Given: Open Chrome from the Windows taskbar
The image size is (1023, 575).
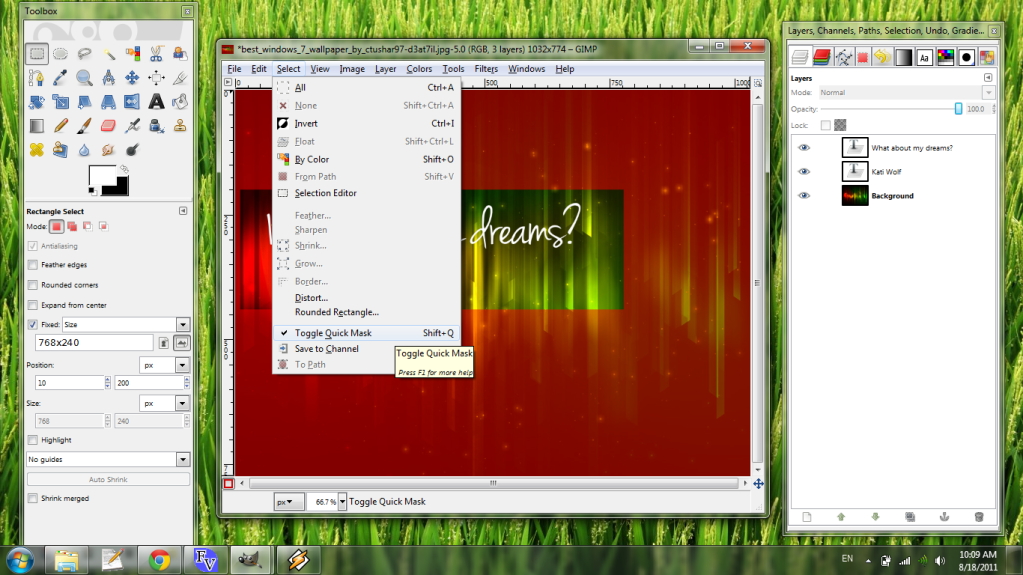Looking at the screenshot, I should coord(159,560).
